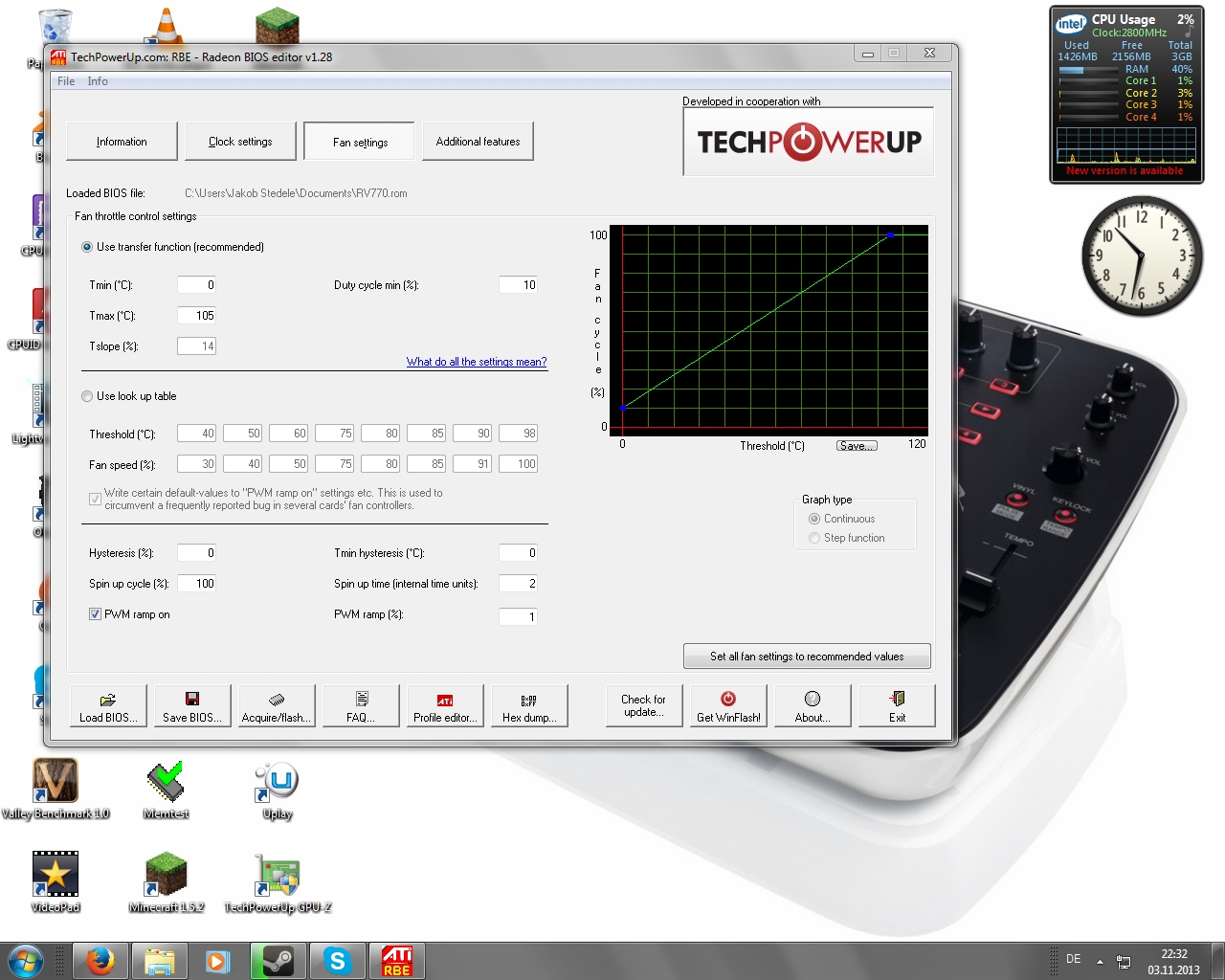The height and width of the screenshot is (980, 1225).
Task: Open the FAQ document button
Action: coord(361,706)
